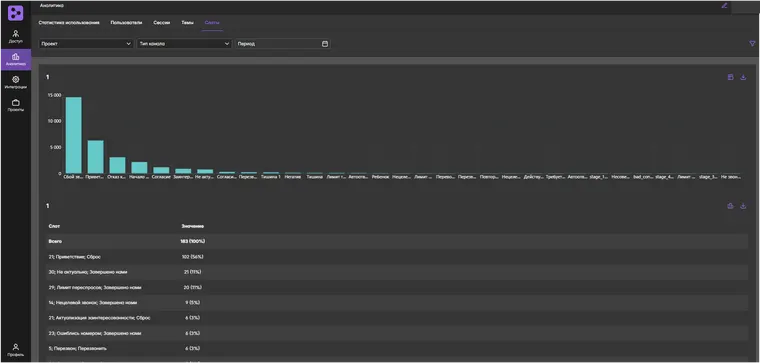
Task: Switch to Пользователи tab
Action: point(126,23)
